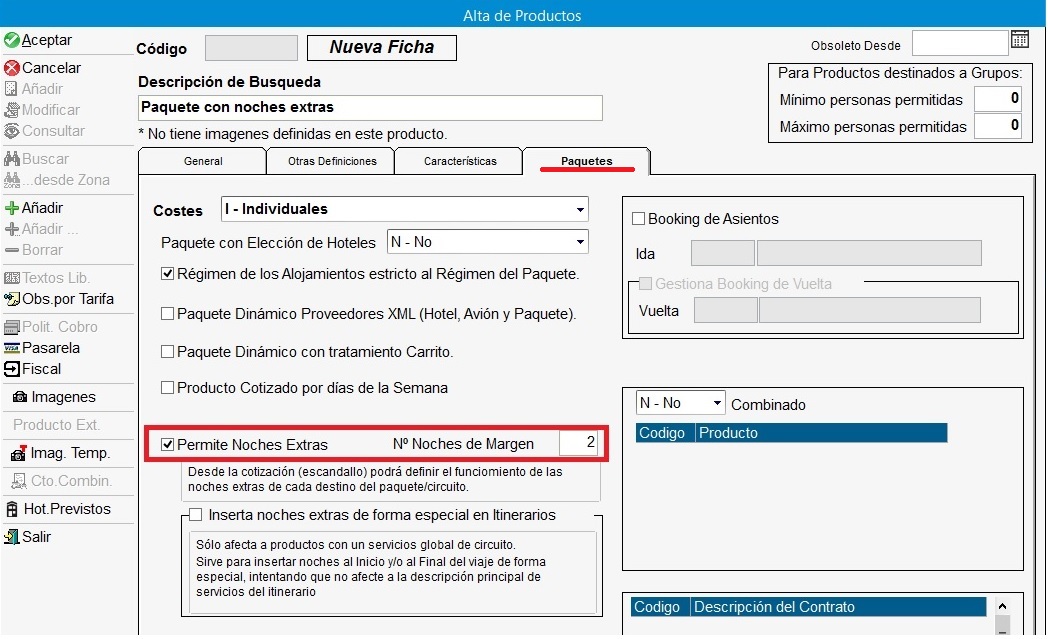Viewport: 1048px width, 639px height.
Task: Switch to the Características tab
Action: 460,161
